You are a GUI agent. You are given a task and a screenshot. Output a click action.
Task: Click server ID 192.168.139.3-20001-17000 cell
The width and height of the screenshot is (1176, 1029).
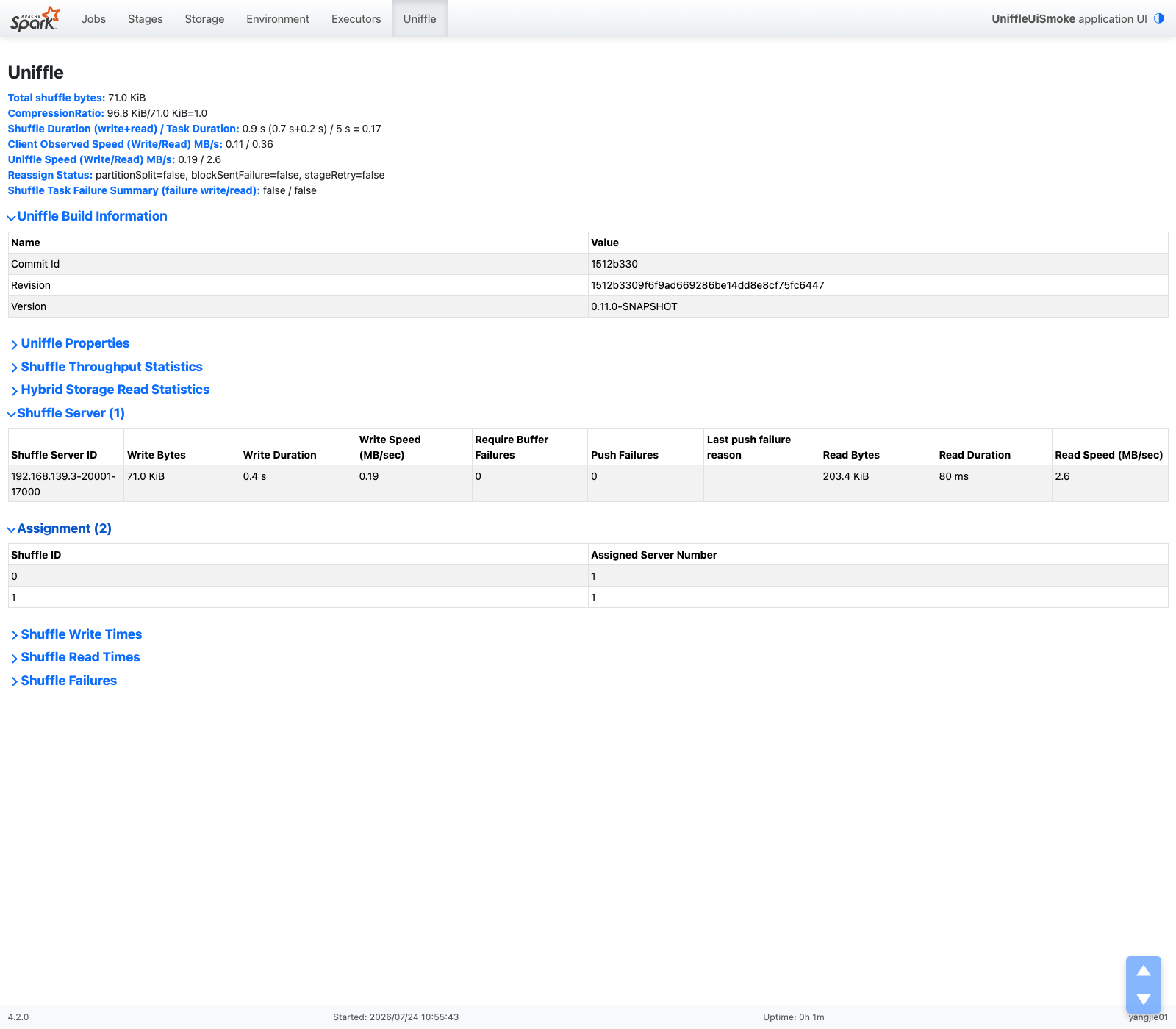(x=65, y=484)
